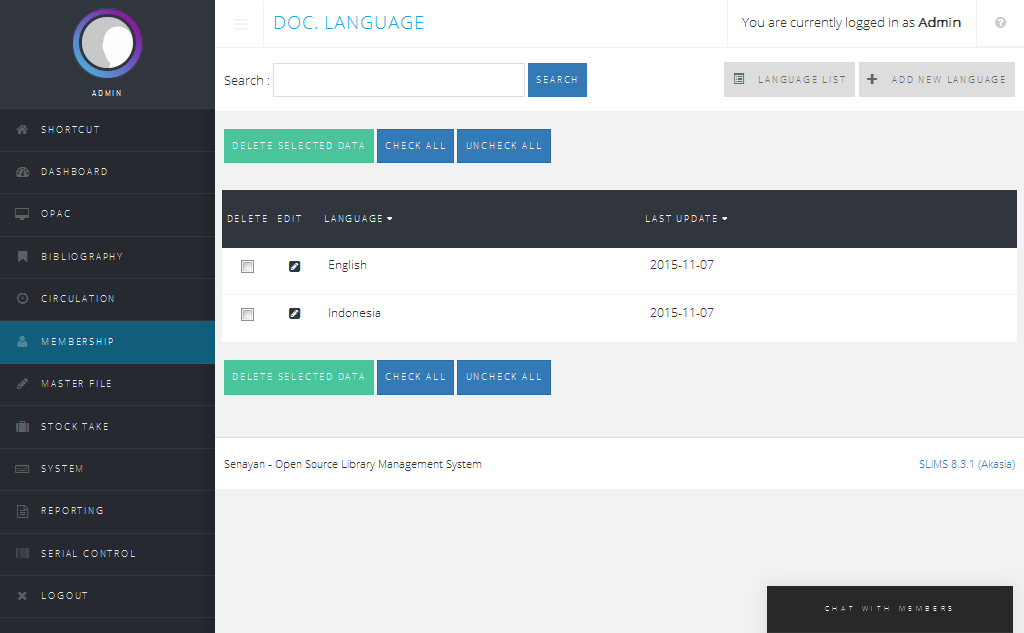Click the Shortcut home icon in sidebar
The height and width of the screenshot is (633, 1024).
(22, 130)
